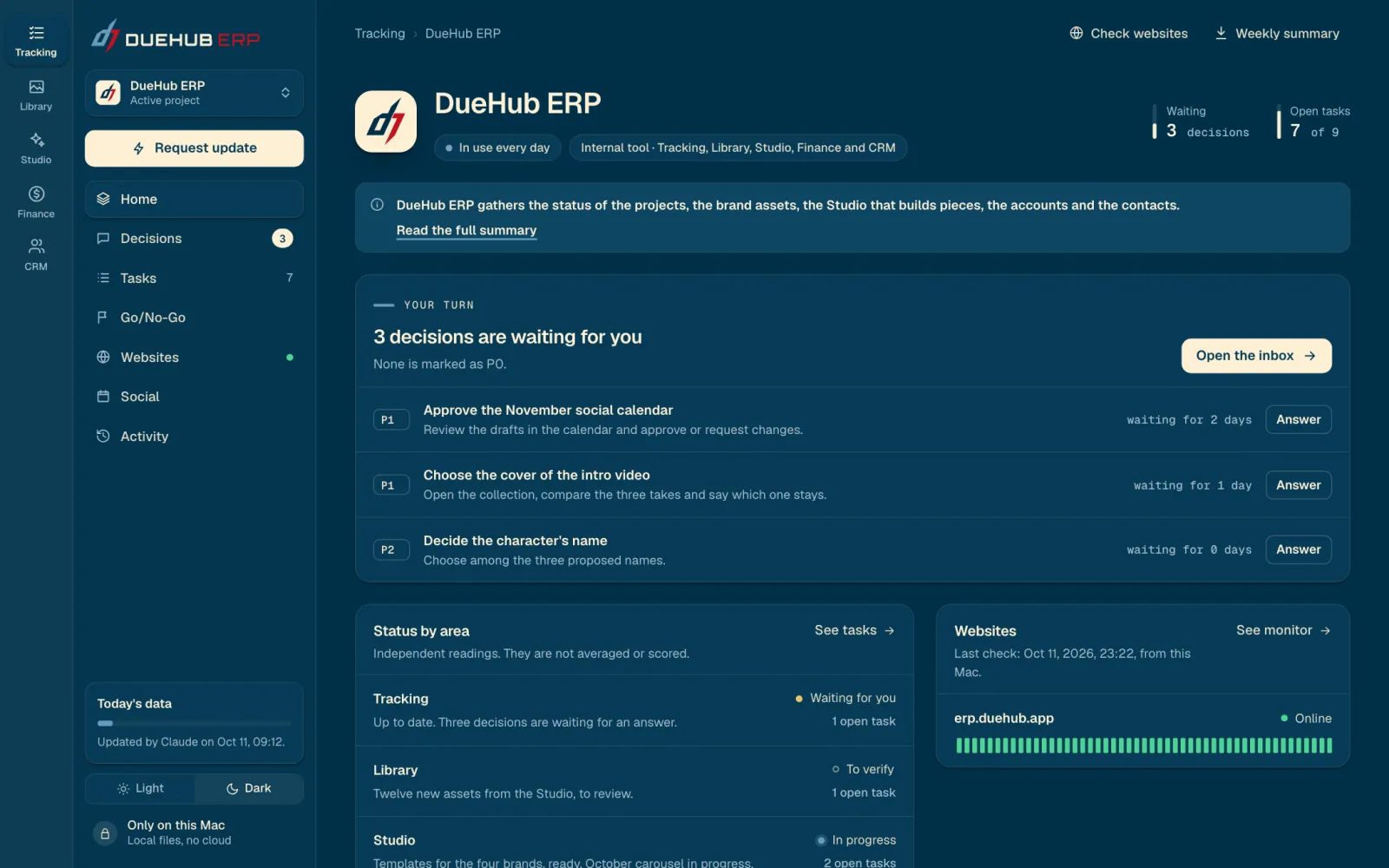This screenshot has width=1389, height=868.
Task: Click the "In use every day" status pill
Action: 498,148
